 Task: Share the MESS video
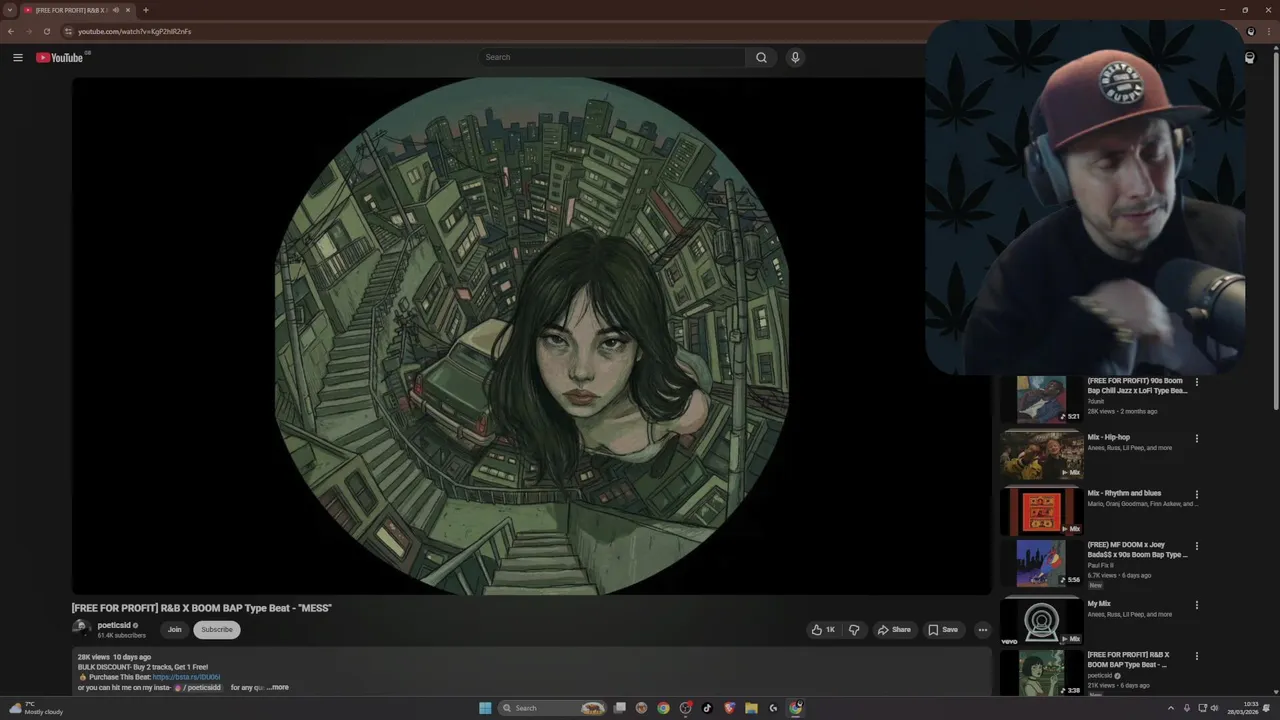[894, 630]
